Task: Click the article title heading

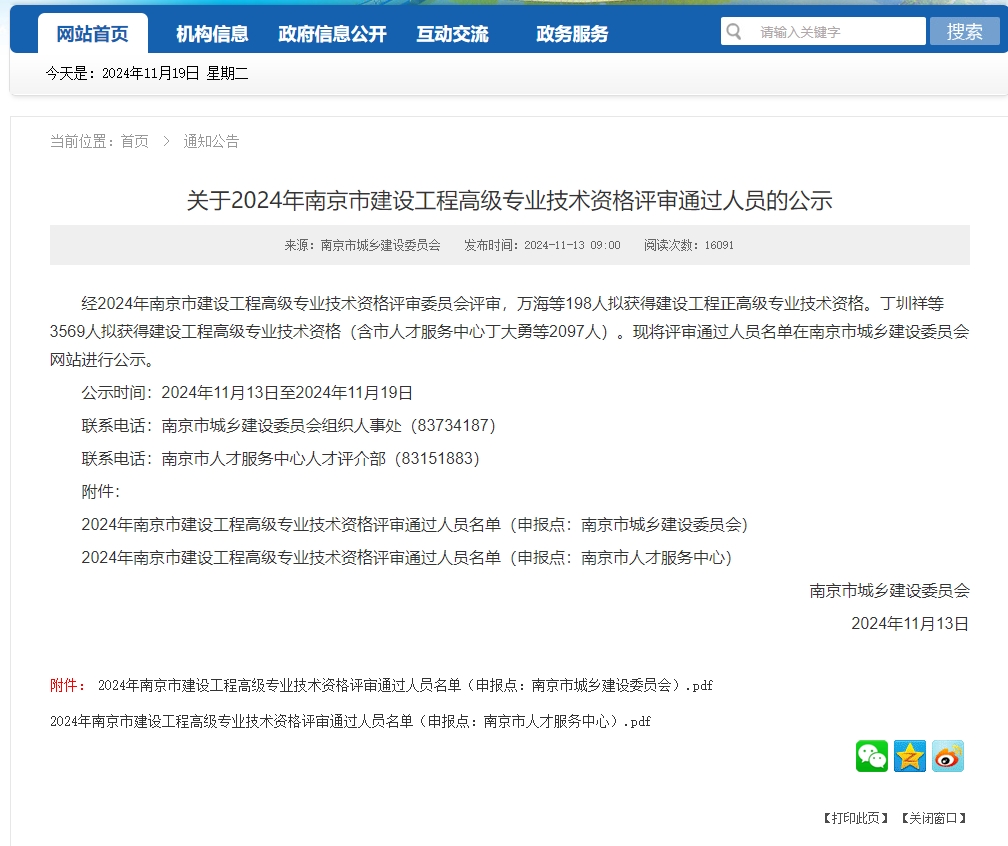Action: 509,200
